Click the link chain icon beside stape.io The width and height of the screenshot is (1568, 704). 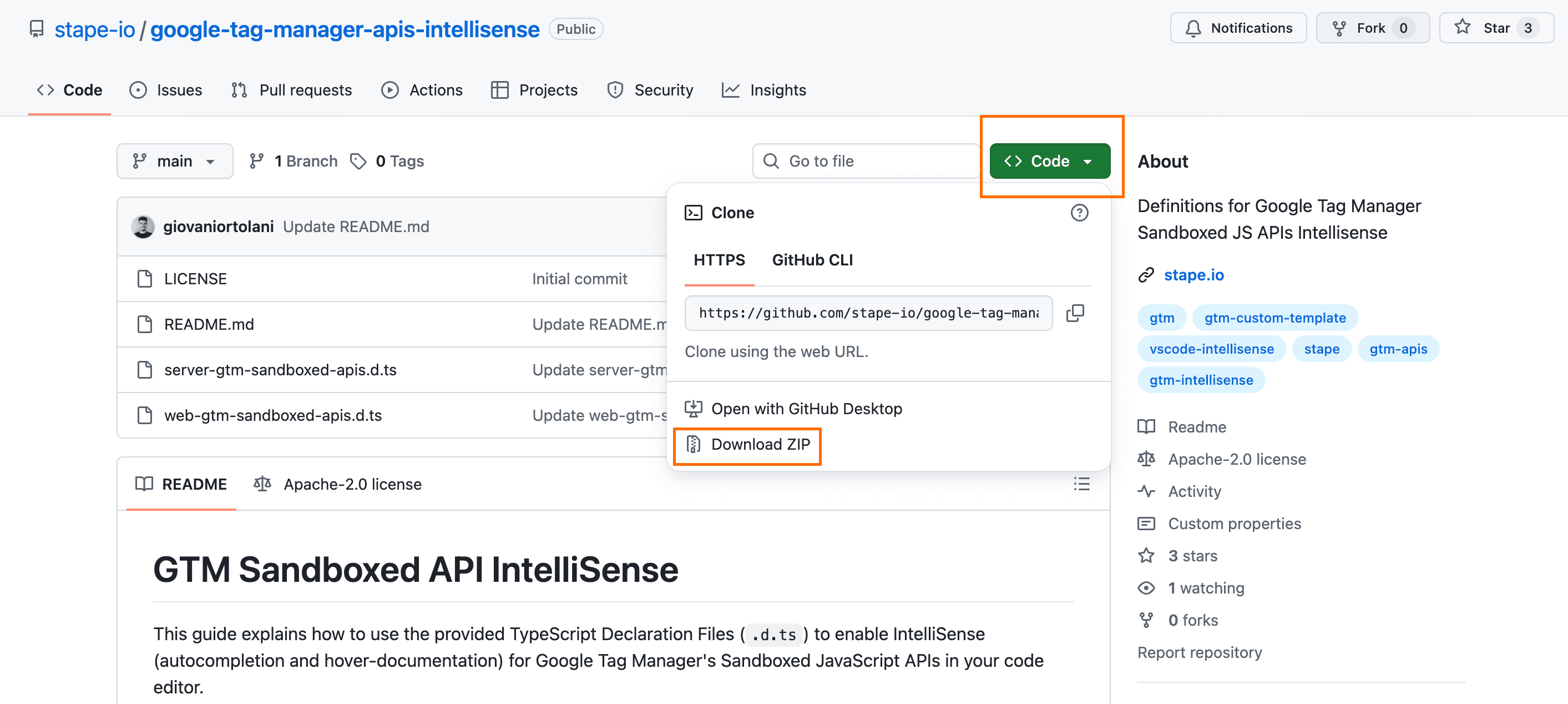(x=1146, y=275)
